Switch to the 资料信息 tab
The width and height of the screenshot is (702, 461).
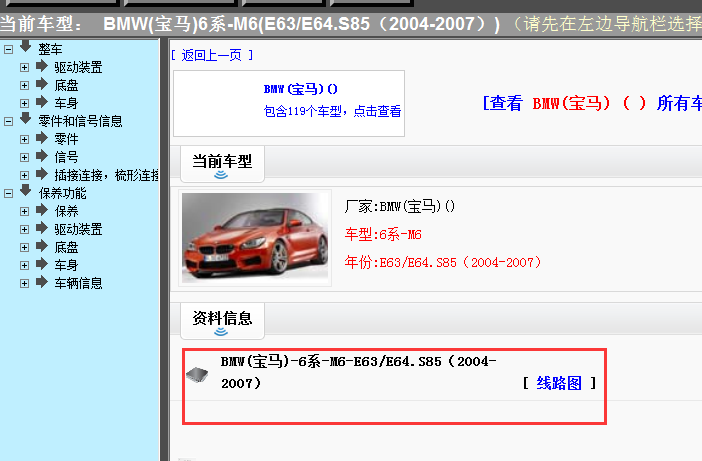[x=223, y=320]
